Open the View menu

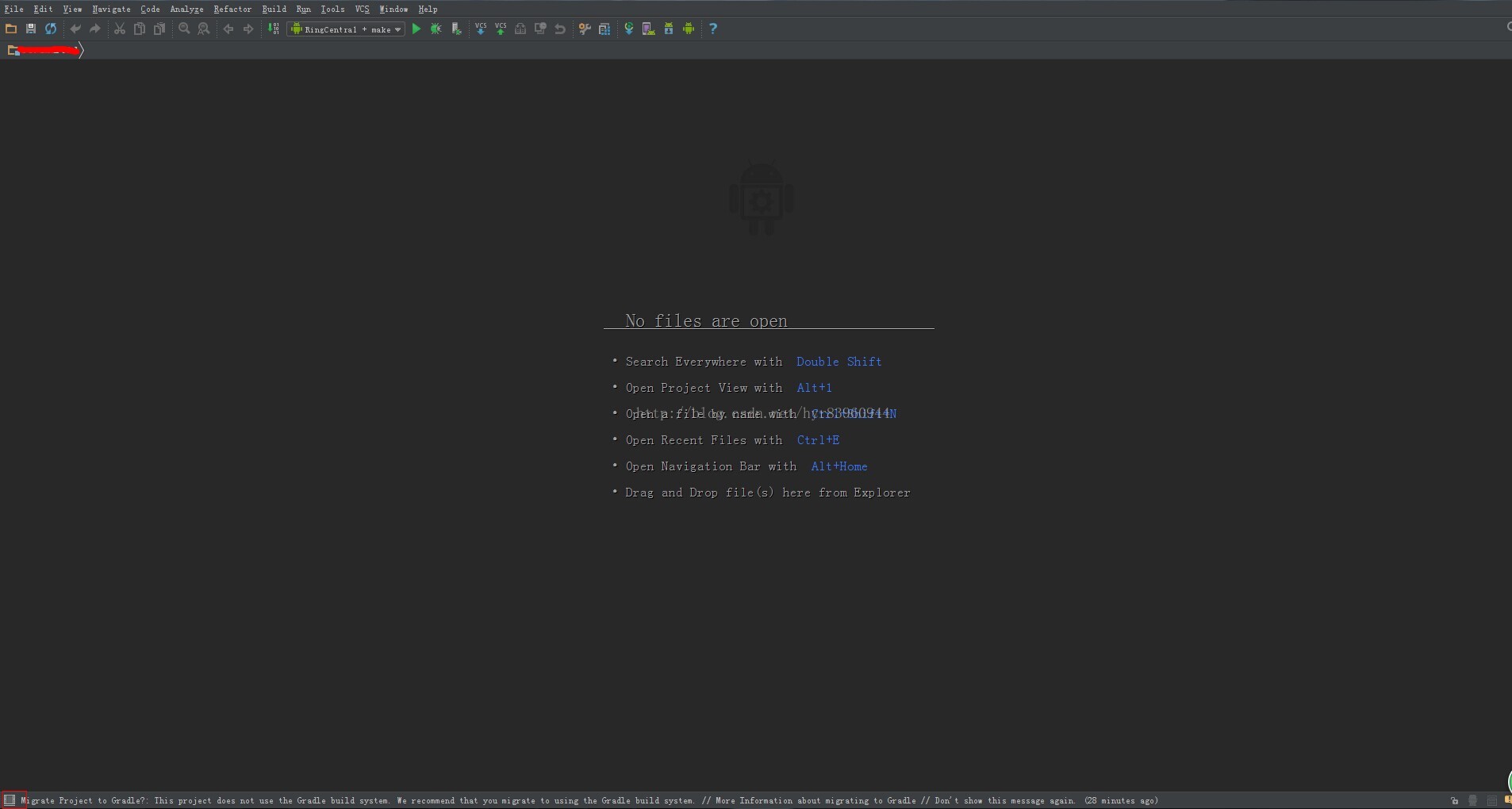click(x=72, y=9)
